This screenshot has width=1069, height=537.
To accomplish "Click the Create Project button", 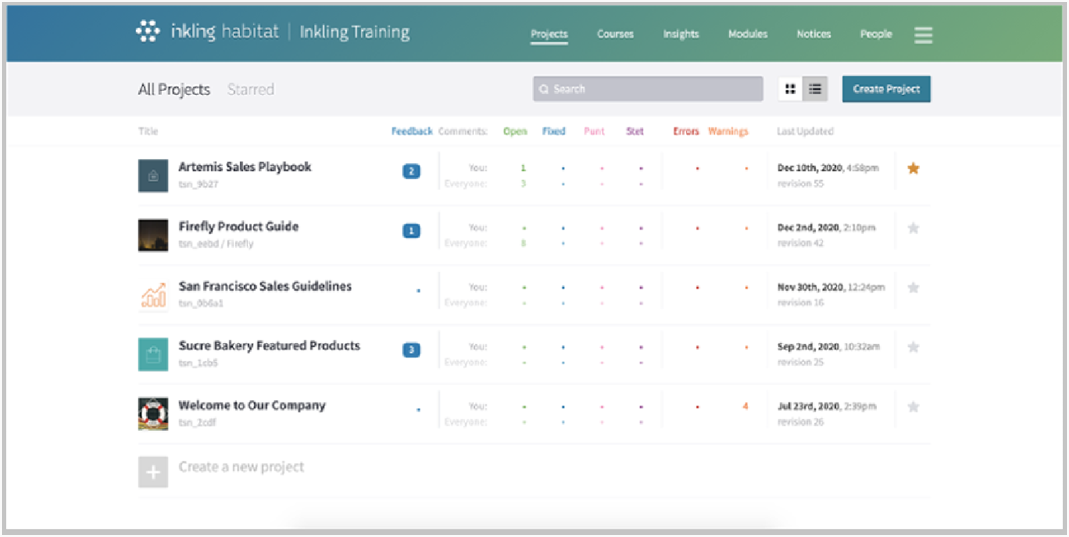I will [886, 89].
